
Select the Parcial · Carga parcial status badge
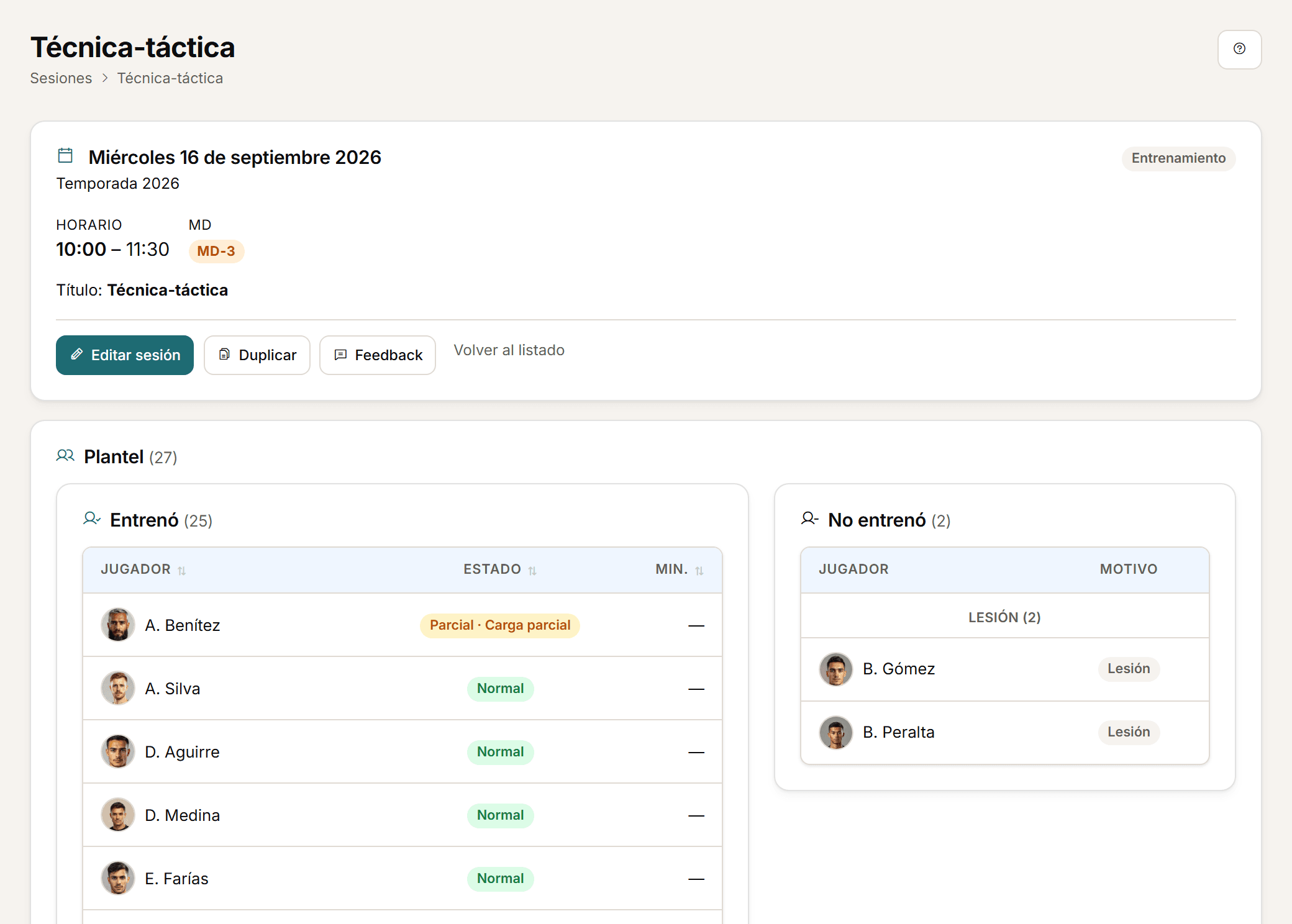500,625
